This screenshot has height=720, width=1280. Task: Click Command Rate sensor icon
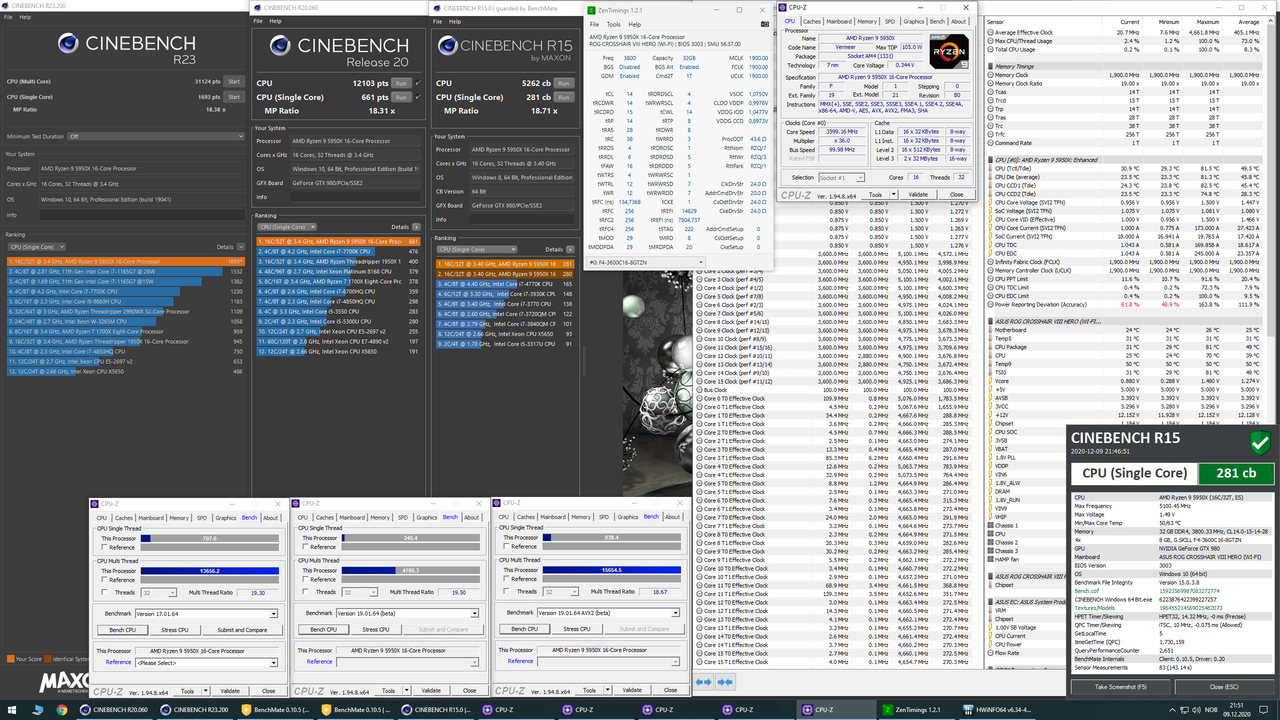click(x=991, y=143)
